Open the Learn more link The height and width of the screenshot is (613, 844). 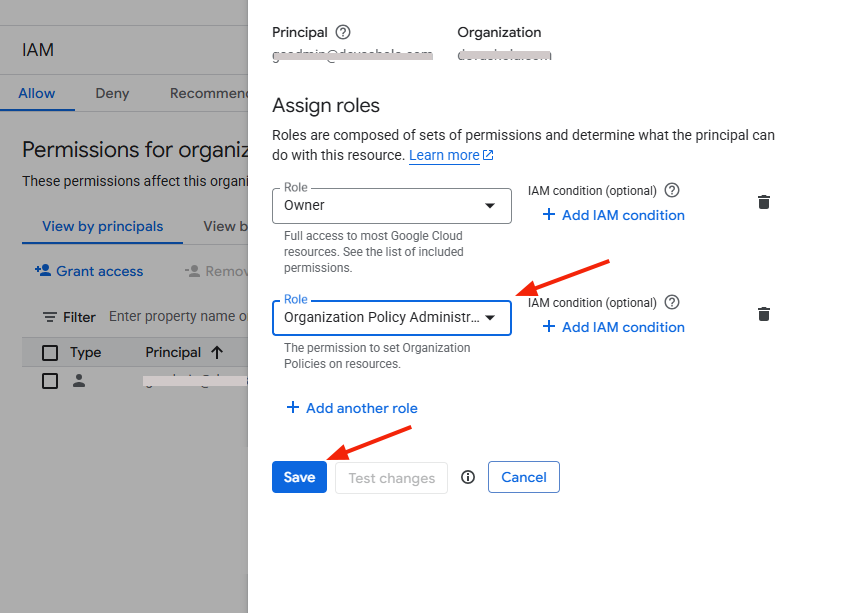click(445, 155)
